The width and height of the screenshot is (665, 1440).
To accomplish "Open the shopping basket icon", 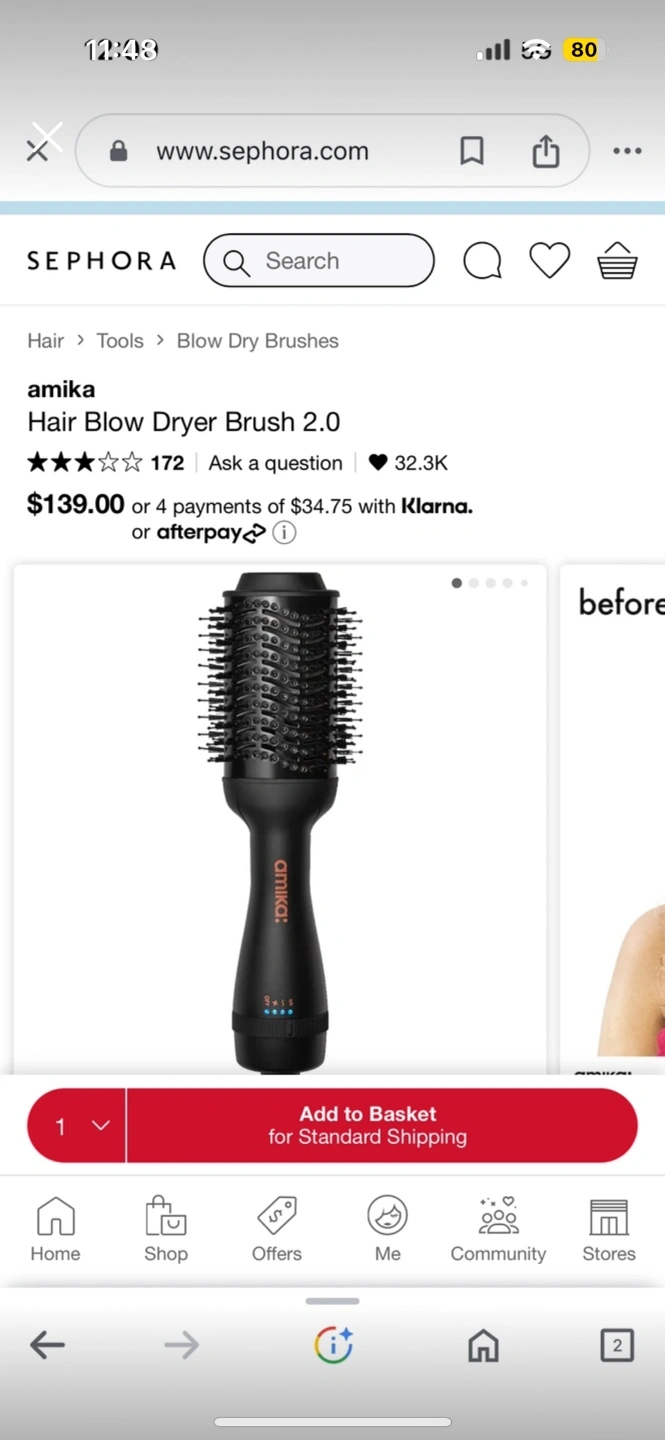I will (x=617, y=261).
